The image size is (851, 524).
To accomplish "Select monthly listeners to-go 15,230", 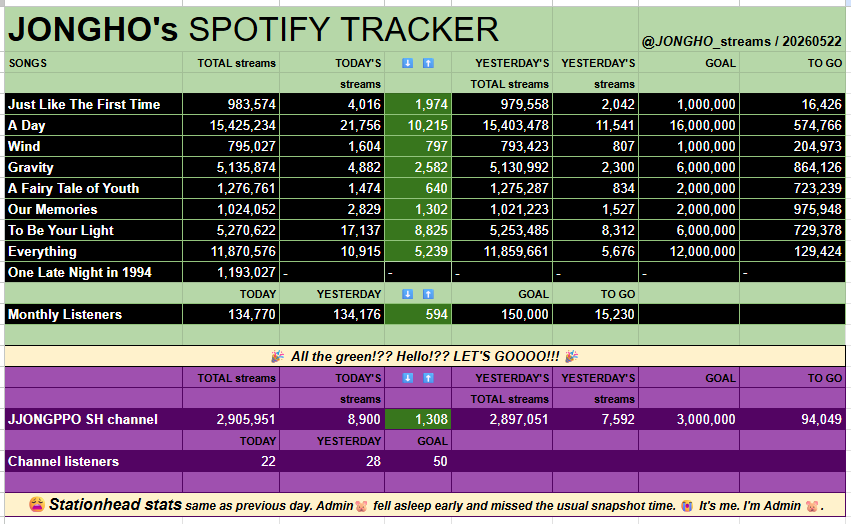I will coord(595,314).
